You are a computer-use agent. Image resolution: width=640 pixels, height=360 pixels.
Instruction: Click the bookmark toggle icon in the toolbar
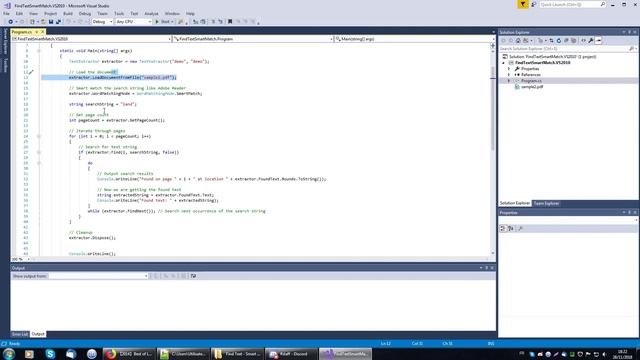pyautogui.click(x=230, y=22)
